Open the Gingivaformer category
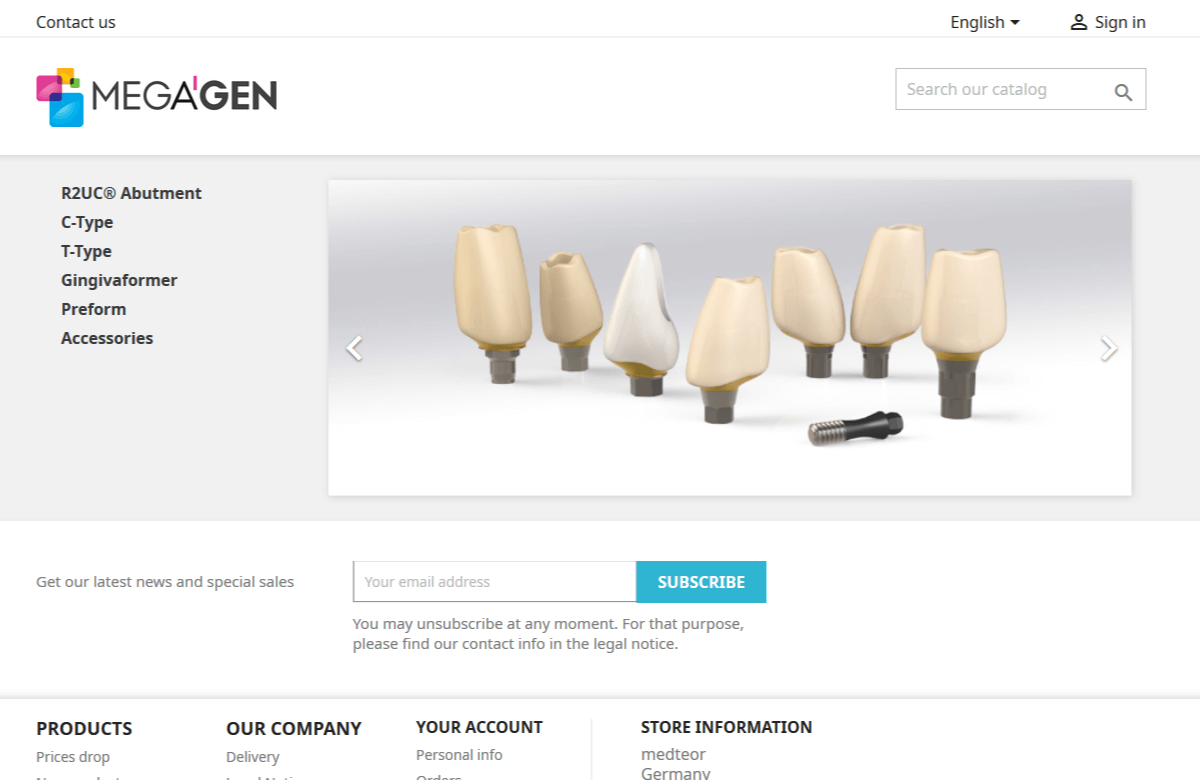Image resolution: width=1200 pixels, height=780 pixels. point(119,280)
